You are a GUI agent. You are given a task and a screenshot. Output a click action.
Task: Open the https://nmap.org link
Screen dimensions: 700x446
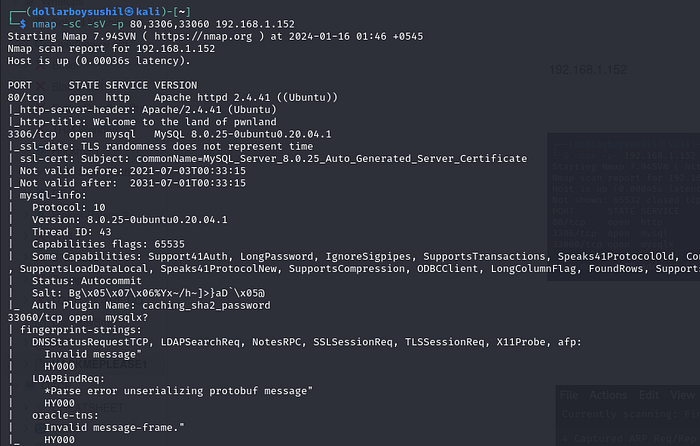(x=172, y=38)
